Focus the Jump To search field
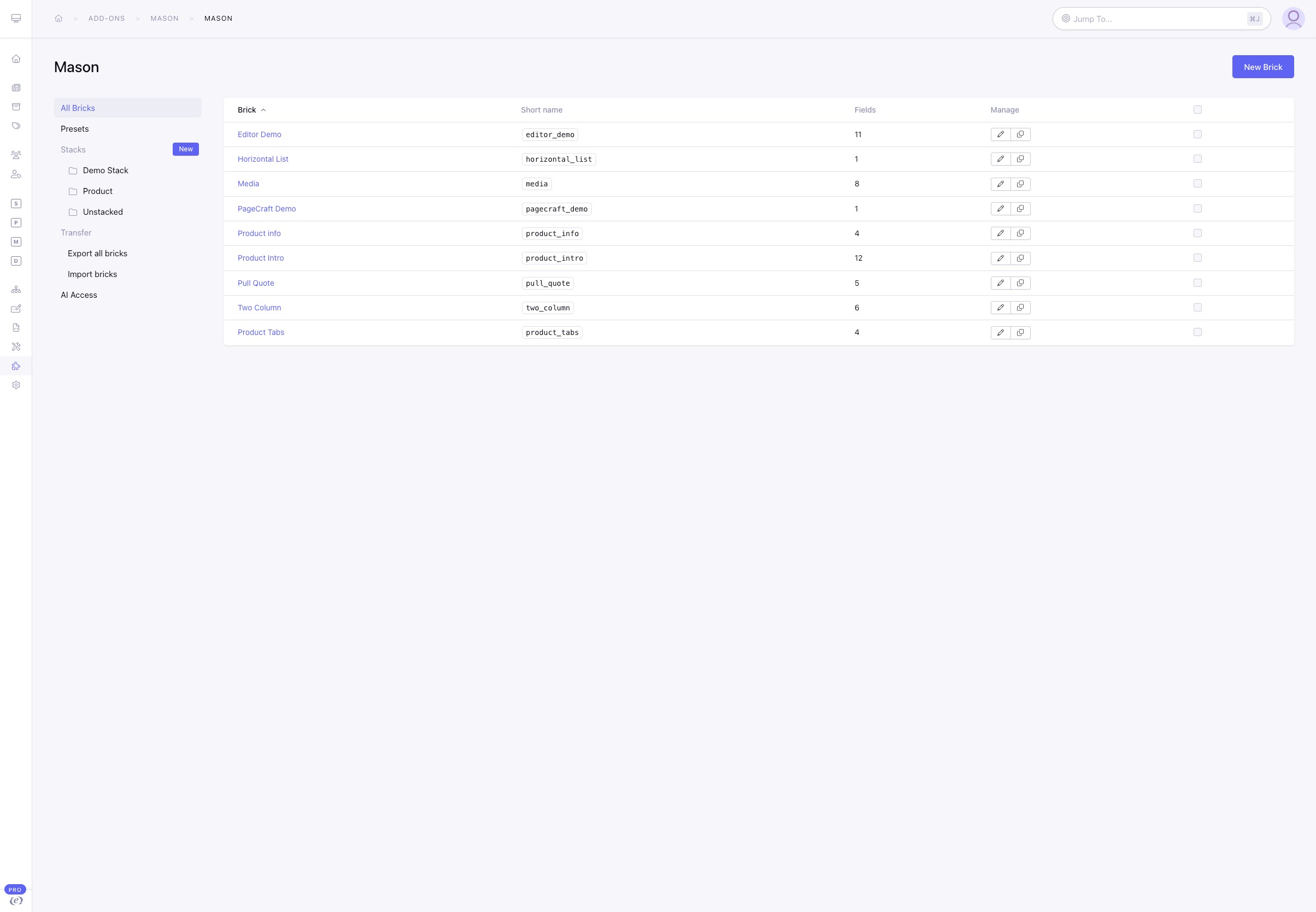The height and width of the screenshot is (912, 1316). (x=1161, y=19)
